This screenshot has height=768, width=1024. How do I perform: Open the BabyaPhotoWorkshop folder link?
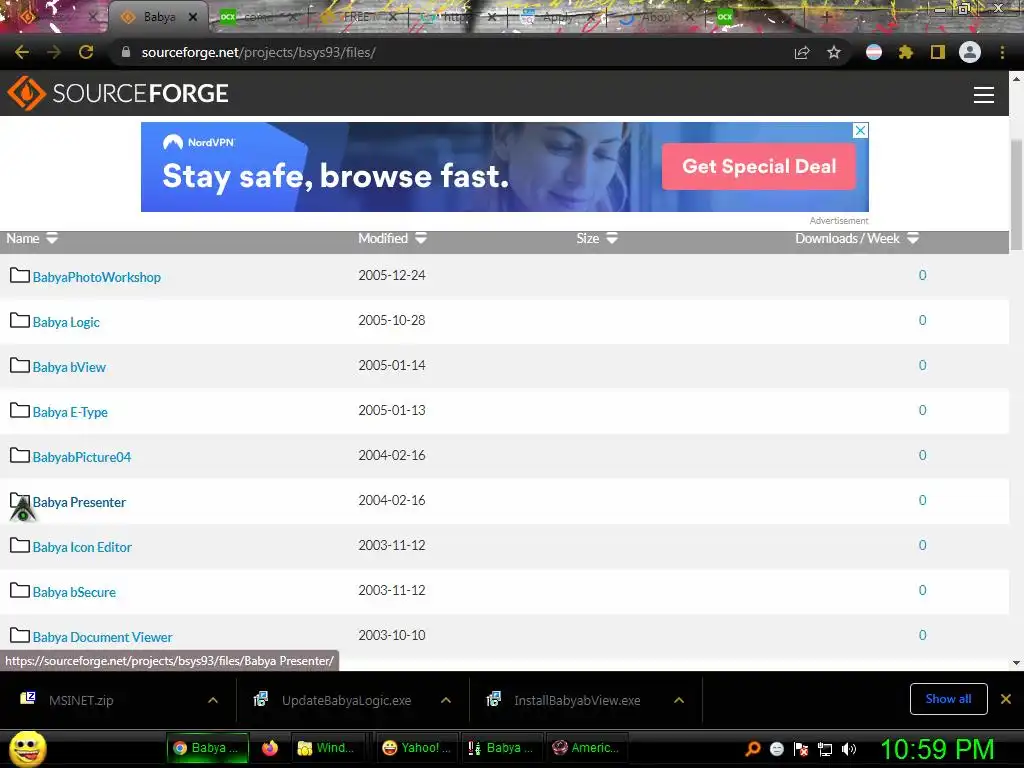point(97,277)
